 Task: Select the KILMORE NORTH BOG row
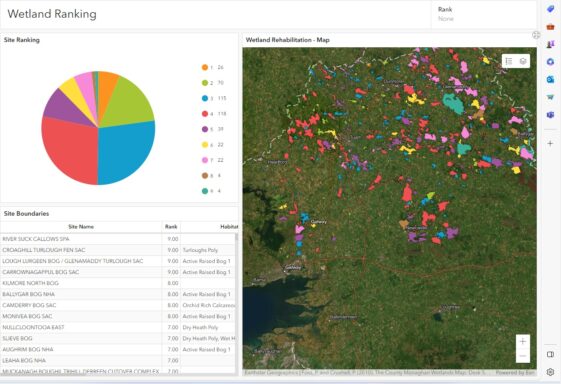[118, 283]
